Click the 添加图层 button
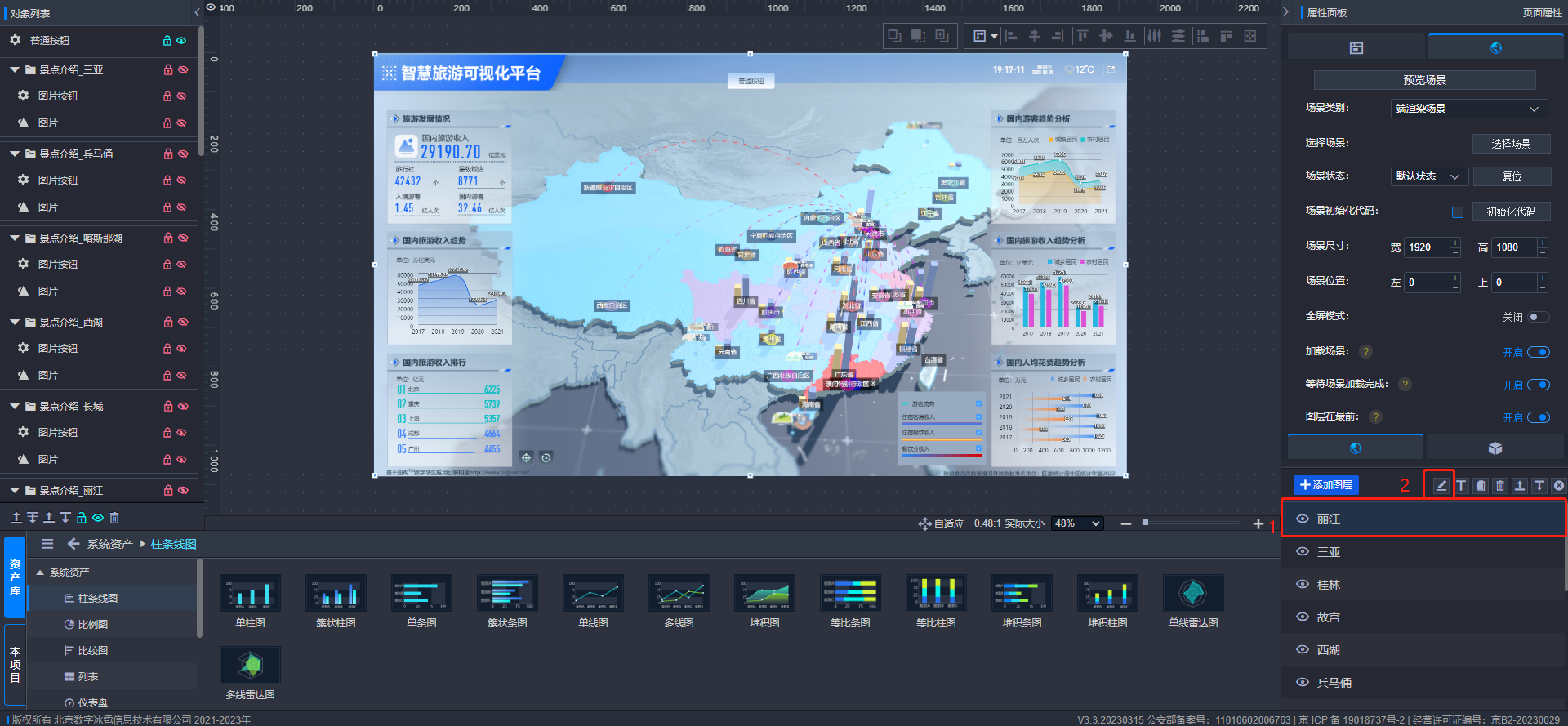The height and width of the screenshot is (726, 1568). (x=1325, y=485)
